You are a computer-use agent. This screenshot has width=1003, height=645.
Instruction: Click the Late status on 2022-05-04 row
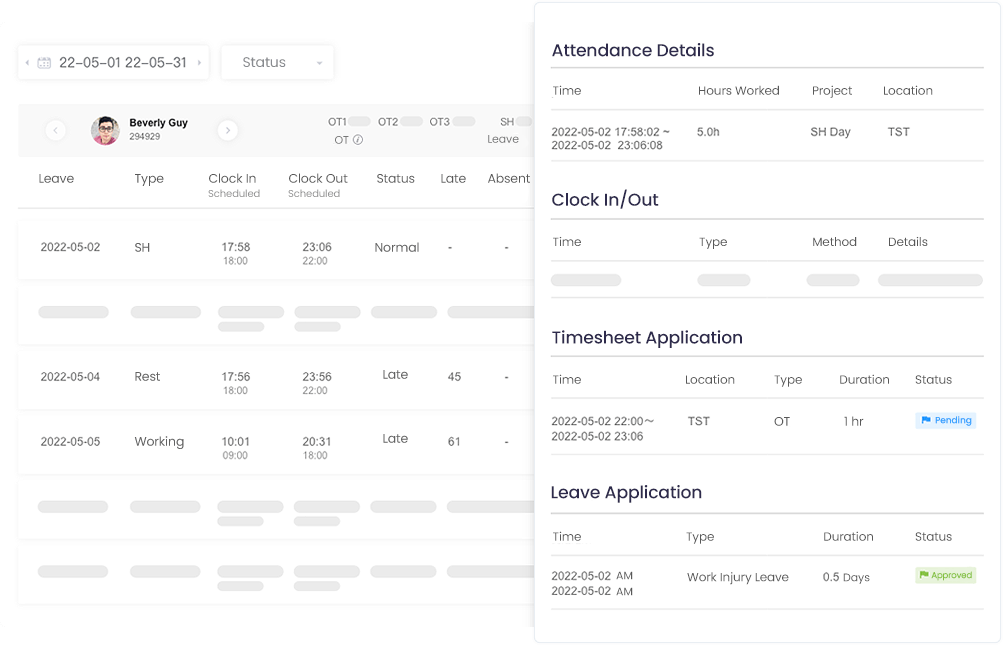coord(395,375)
